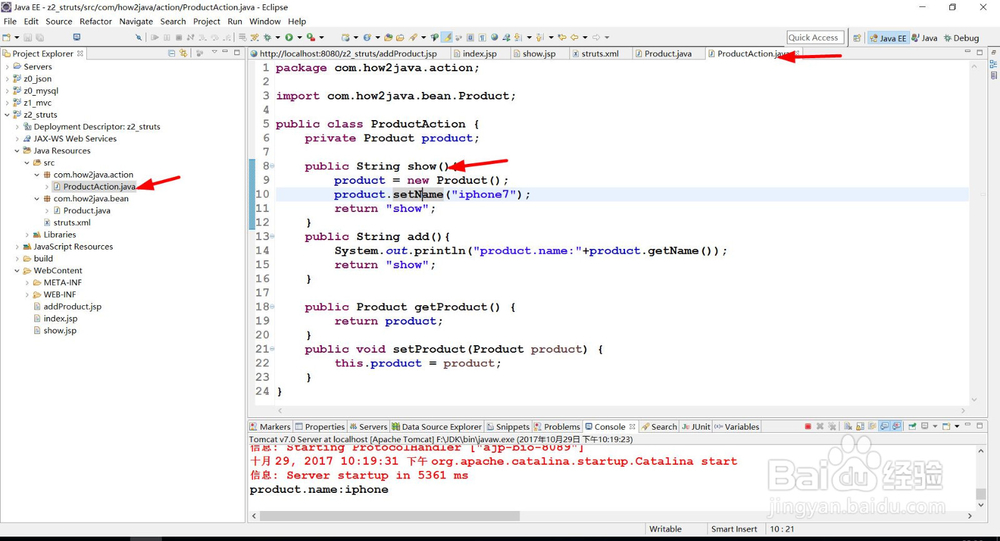This screenshot has width=1000, height=541.
Task: Switch to the Java perspective button
Action: click(925, 38)
